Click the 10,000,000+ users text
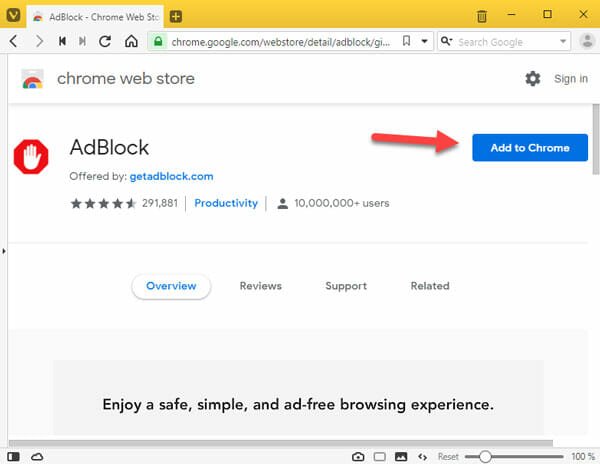The width and height of the screenshot is (600, 464). point(342,203)
